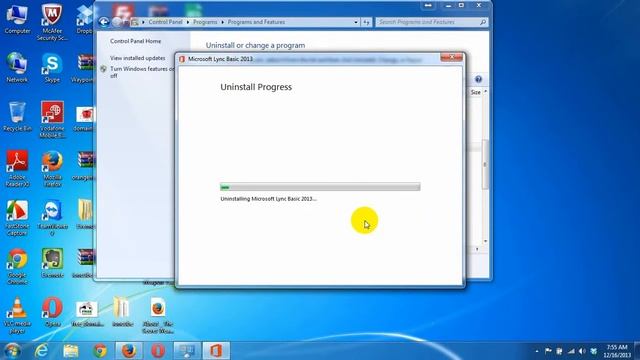The width and height of the screenshot is (640, 360).
Task: Close the Microsoft Lync Basic 2013 dialog
Action: pyautogui.click(x=451, y=57)
